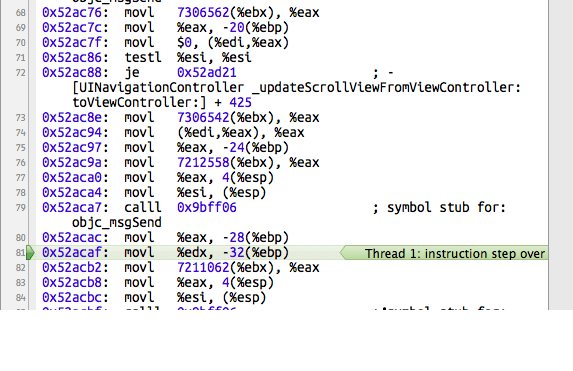573x371 pixels.
Task: Click 'objc_msgSend' text below line 79
Action: click(117, 223)
